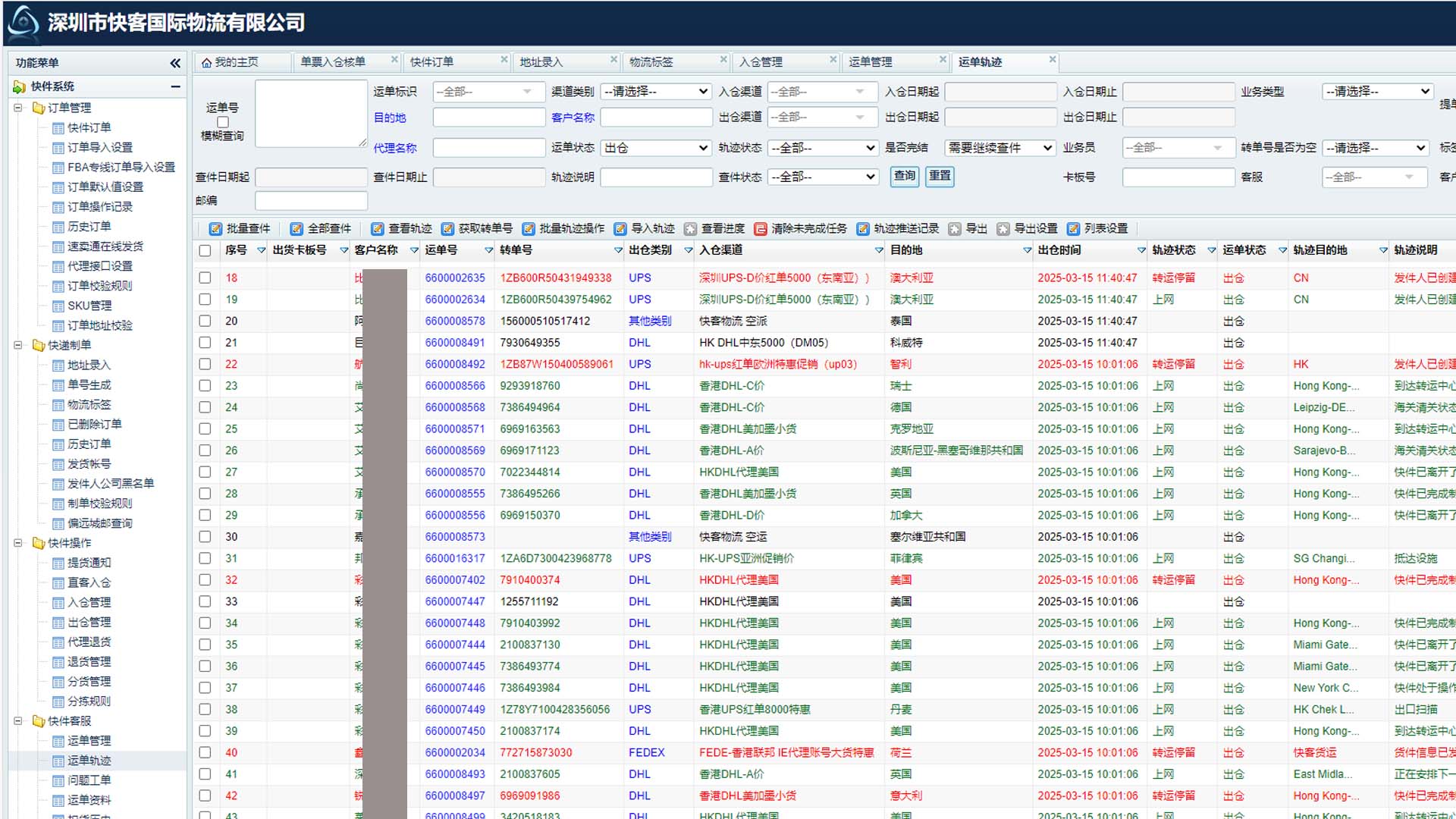
Task: Click the 查询 button
Action: click(x=905, y=176)
